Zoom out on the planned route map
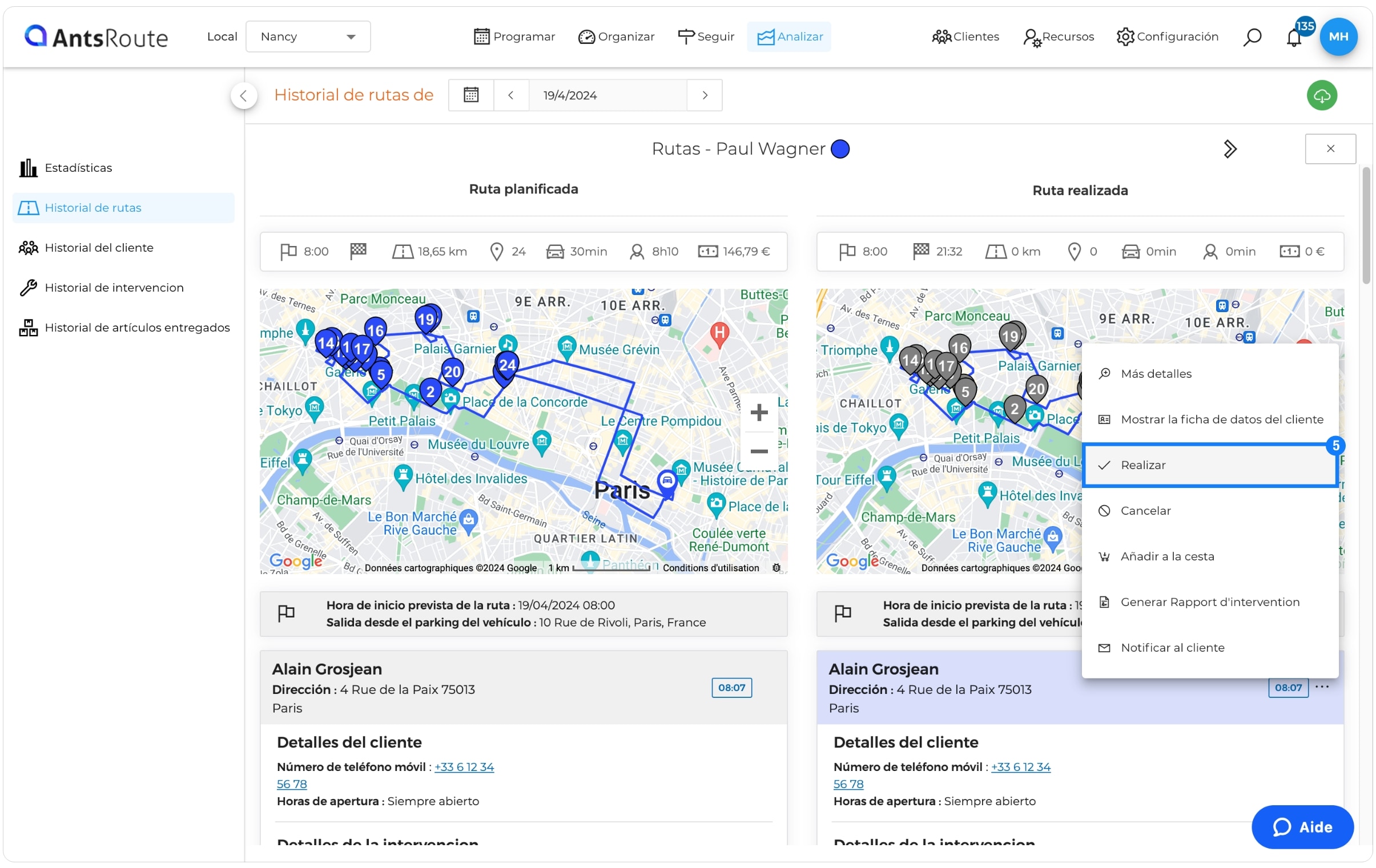This screenshot has height=868, width=1376. [x=759, y=451]
